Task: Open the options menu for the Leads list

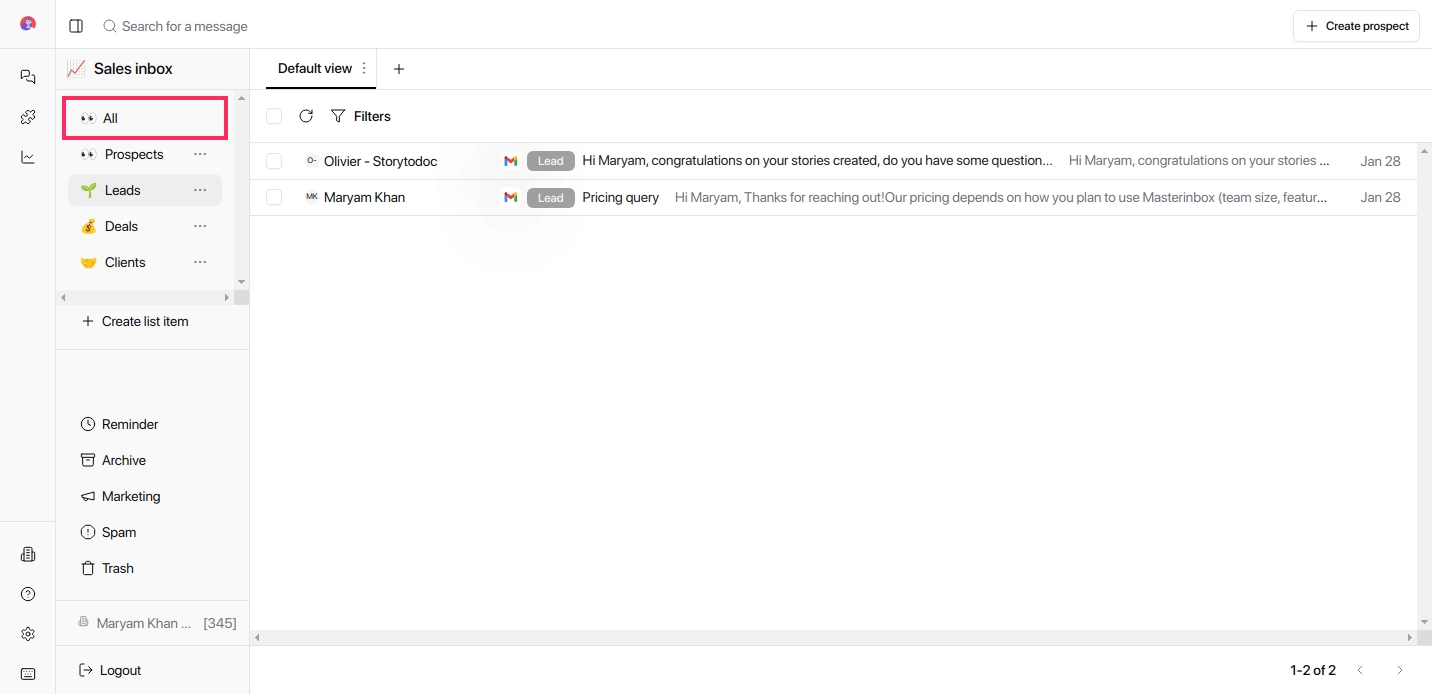Action: click(x=200, y=190)
